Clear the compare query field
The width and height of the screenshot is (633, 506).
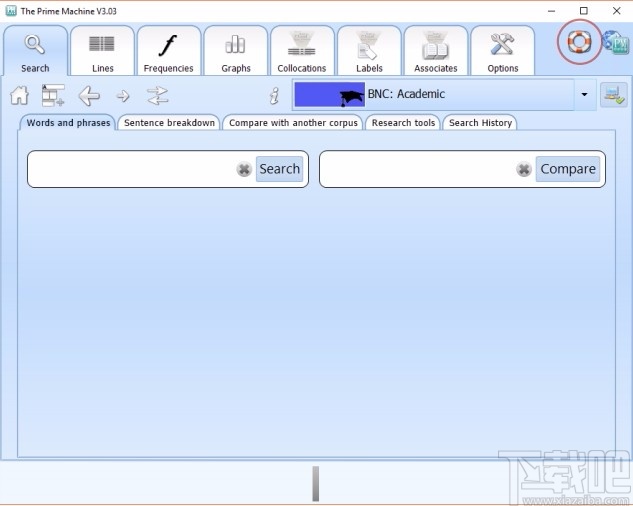(524, 169)
